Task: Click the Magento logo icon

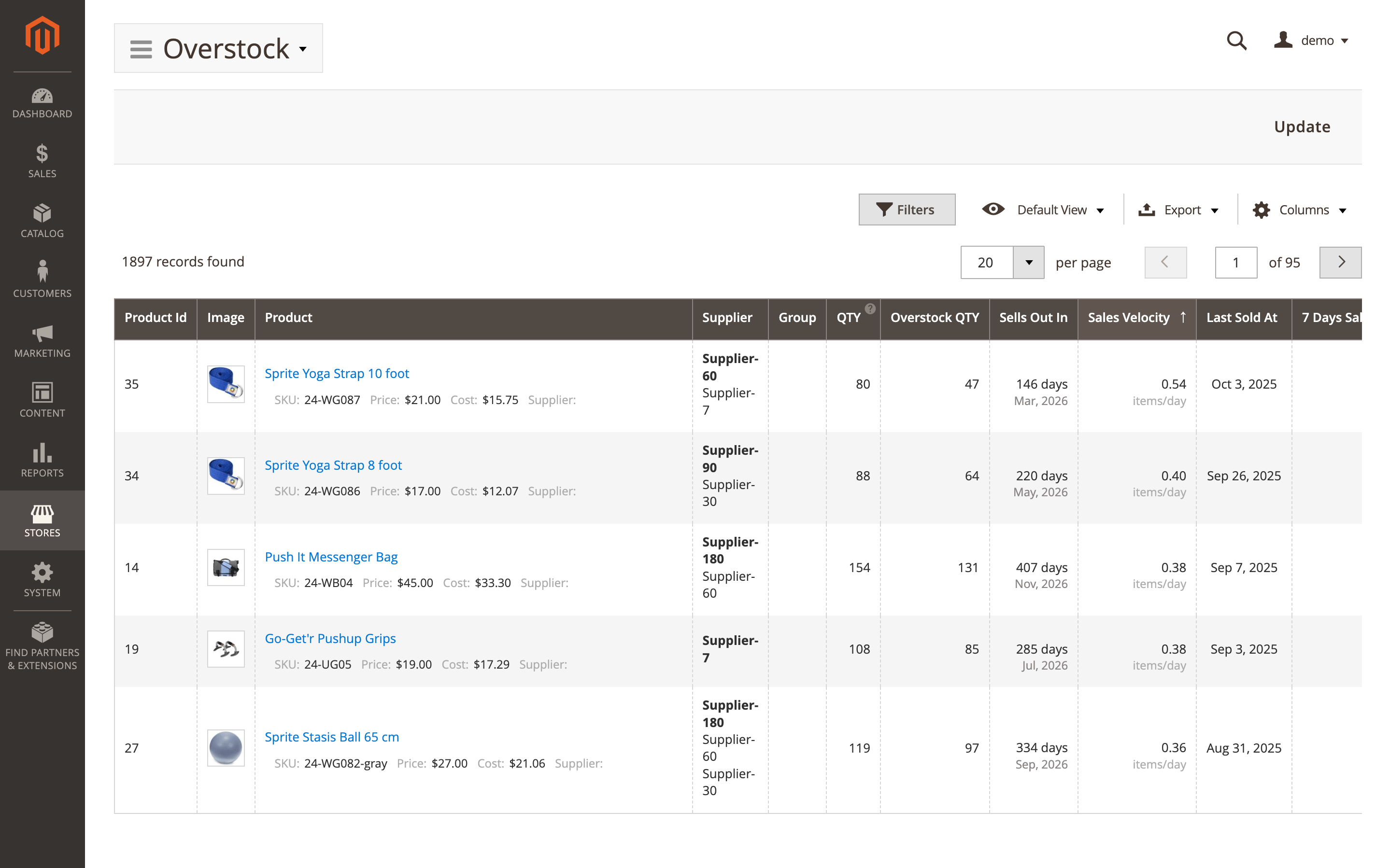Action: [42, 36]
